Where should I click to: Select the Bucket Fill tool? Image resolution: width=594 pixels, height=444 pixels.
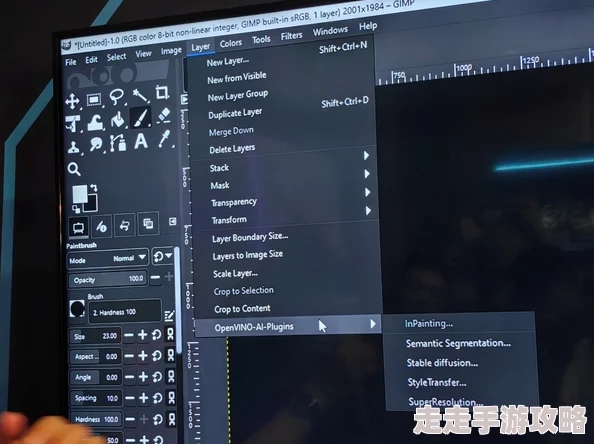tap(118, 120)
